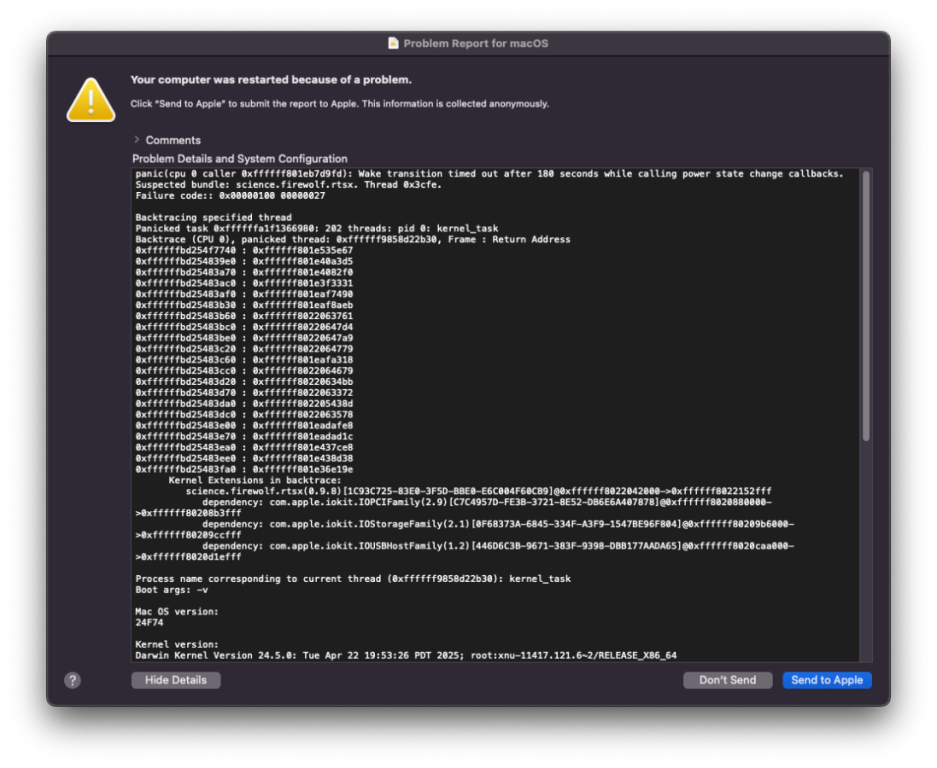Click the "Backtracing specified thread" line

[213, 218]
